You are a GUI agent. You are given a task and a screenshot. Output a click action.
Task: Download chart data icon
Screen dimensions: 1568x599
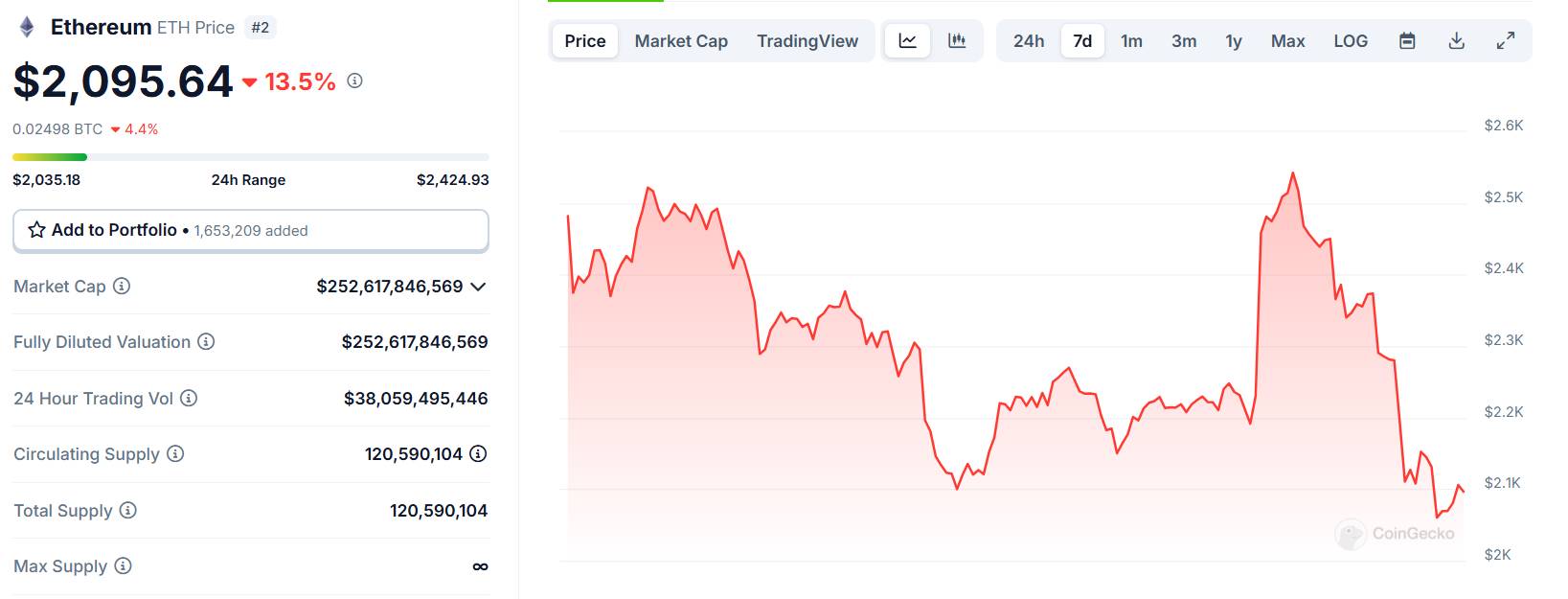(1456, 41)
